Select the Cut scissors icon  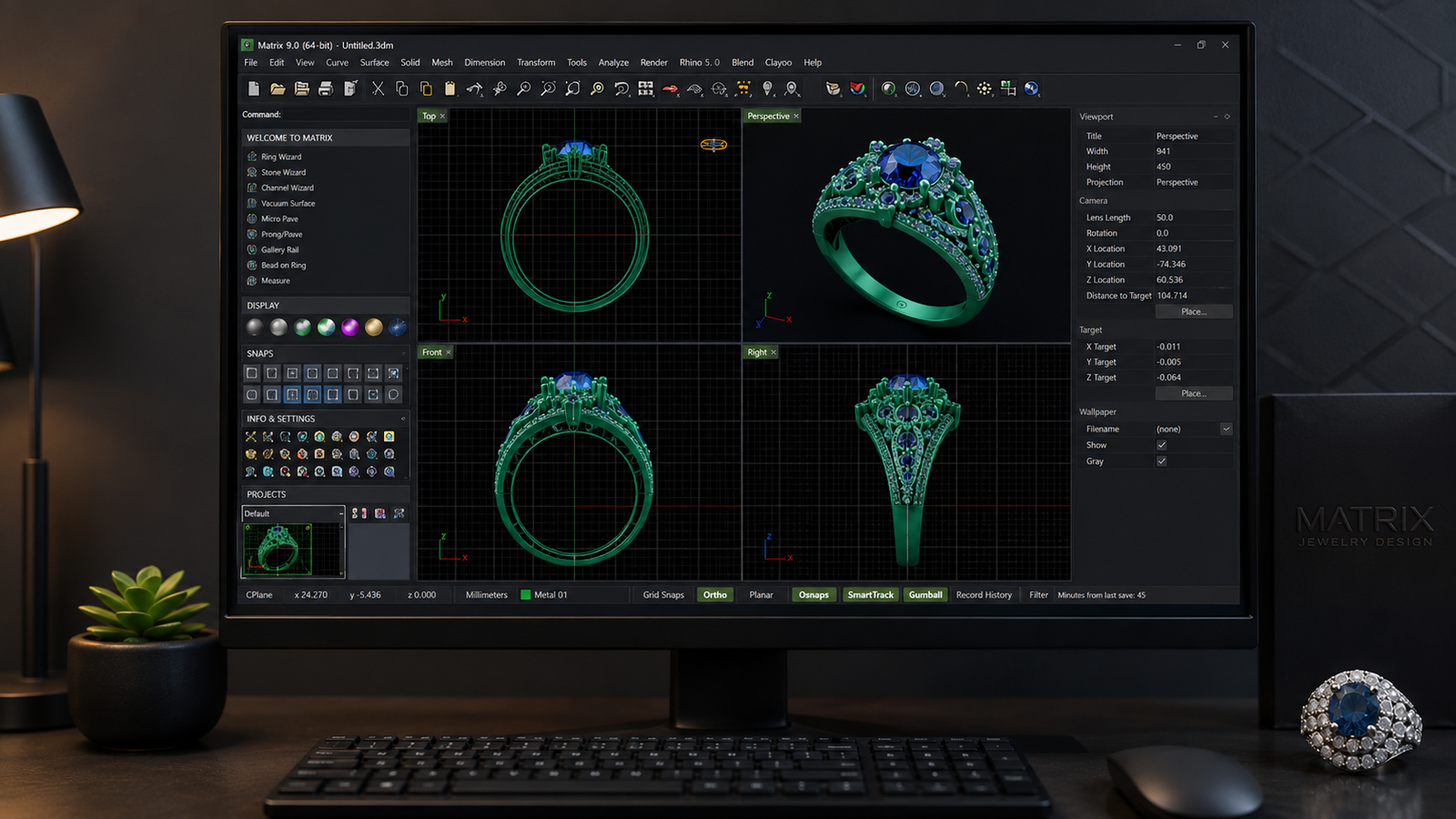(378, 88)
